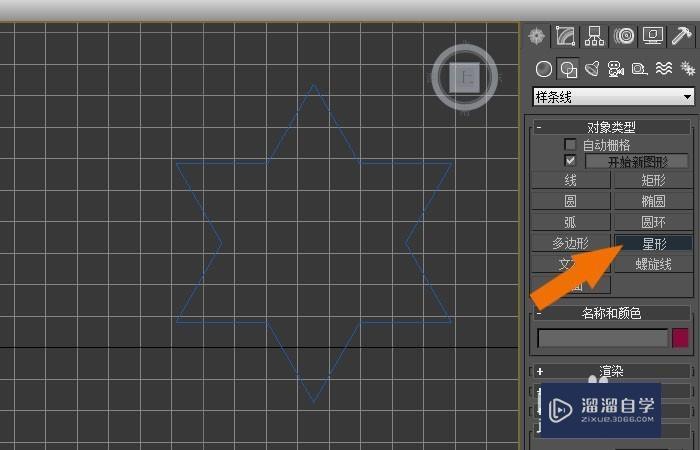Select the Shapes category icon
The image size is (700, 450).
click(x=568, y=69)
